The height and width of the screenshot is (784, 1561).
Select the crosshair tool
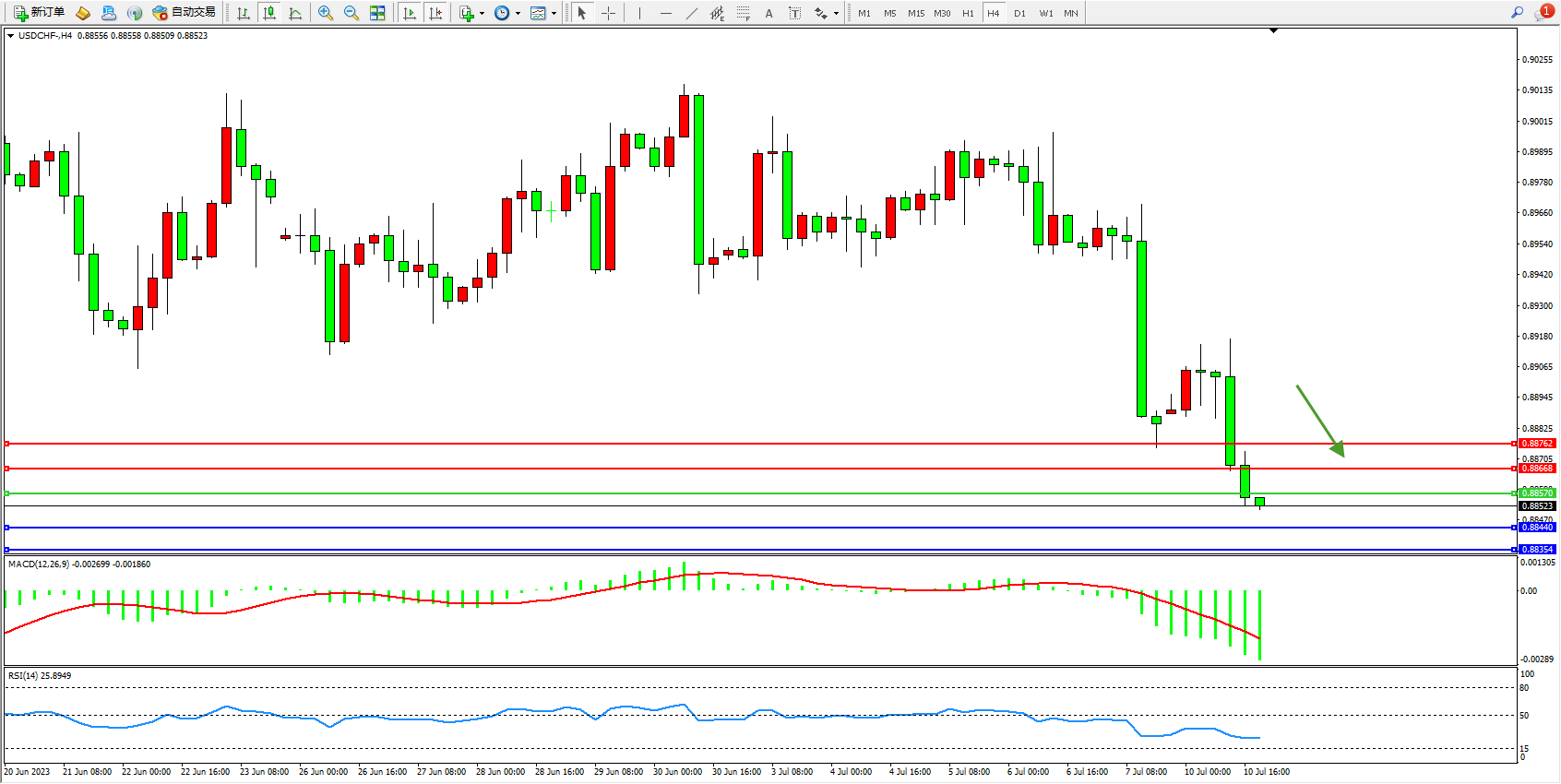pos(608,13)
